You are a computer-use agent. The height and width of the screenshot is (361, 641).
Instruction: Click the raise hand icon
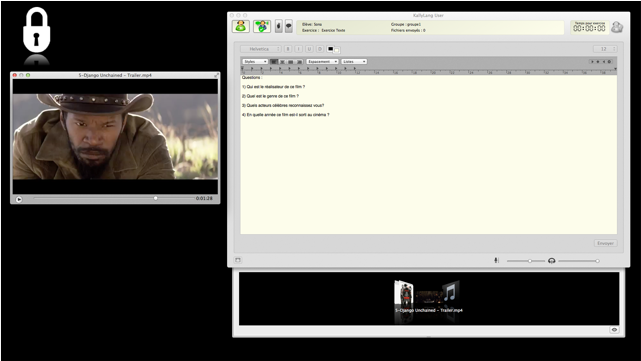pyautogui.click(x=279, y=26)
